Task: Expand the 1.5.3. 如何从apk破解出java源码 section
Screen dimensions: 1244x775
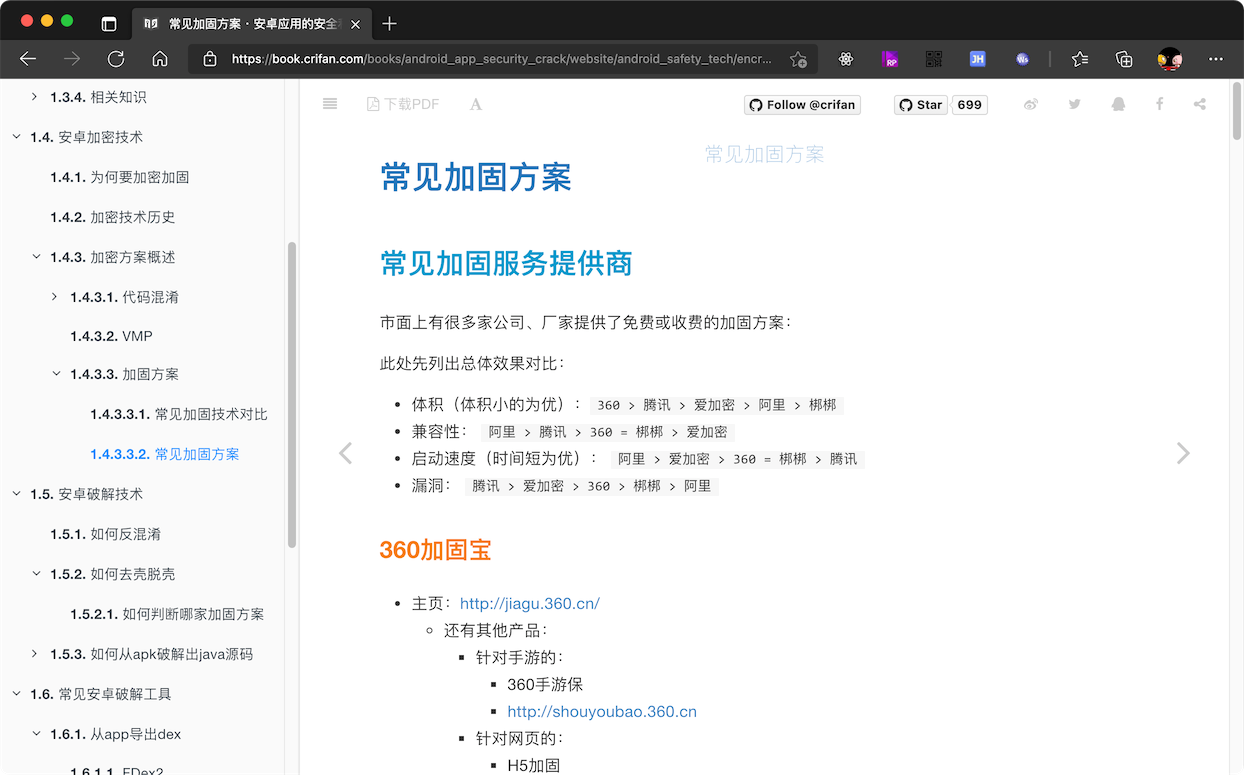Action: point(35,654)
